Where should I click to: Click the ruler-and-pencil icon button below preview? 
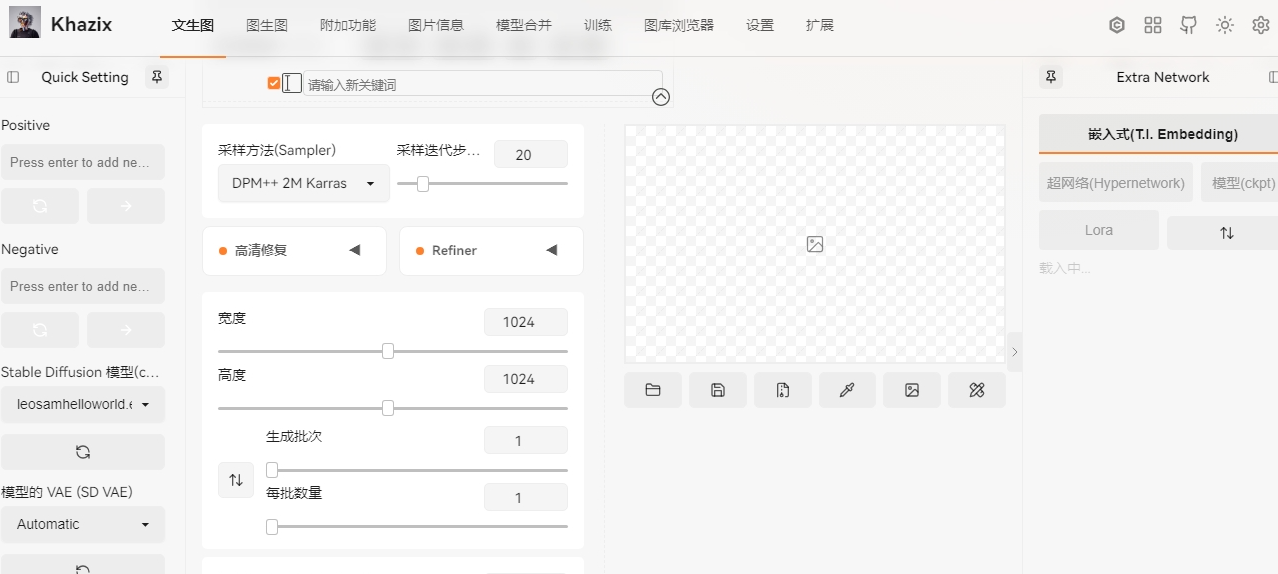click(977, 390)
